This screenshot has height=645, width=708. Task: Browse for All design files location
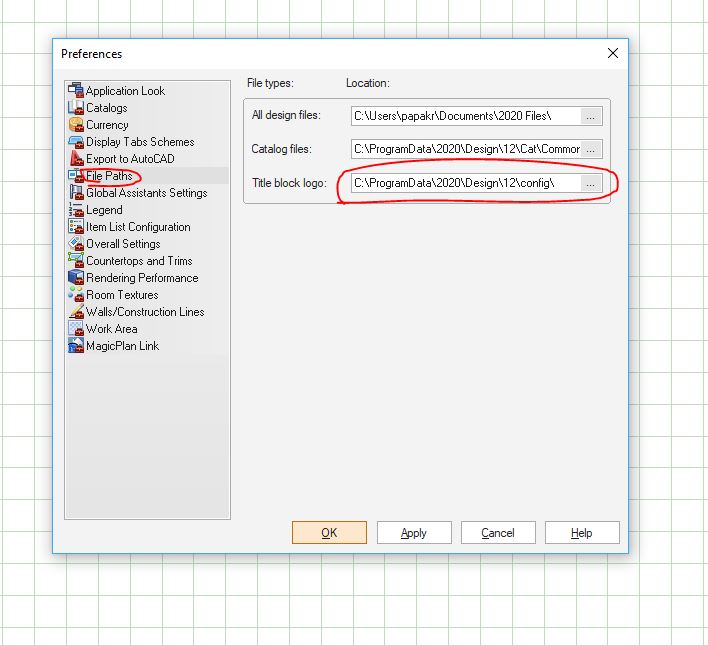pos(591,116)
